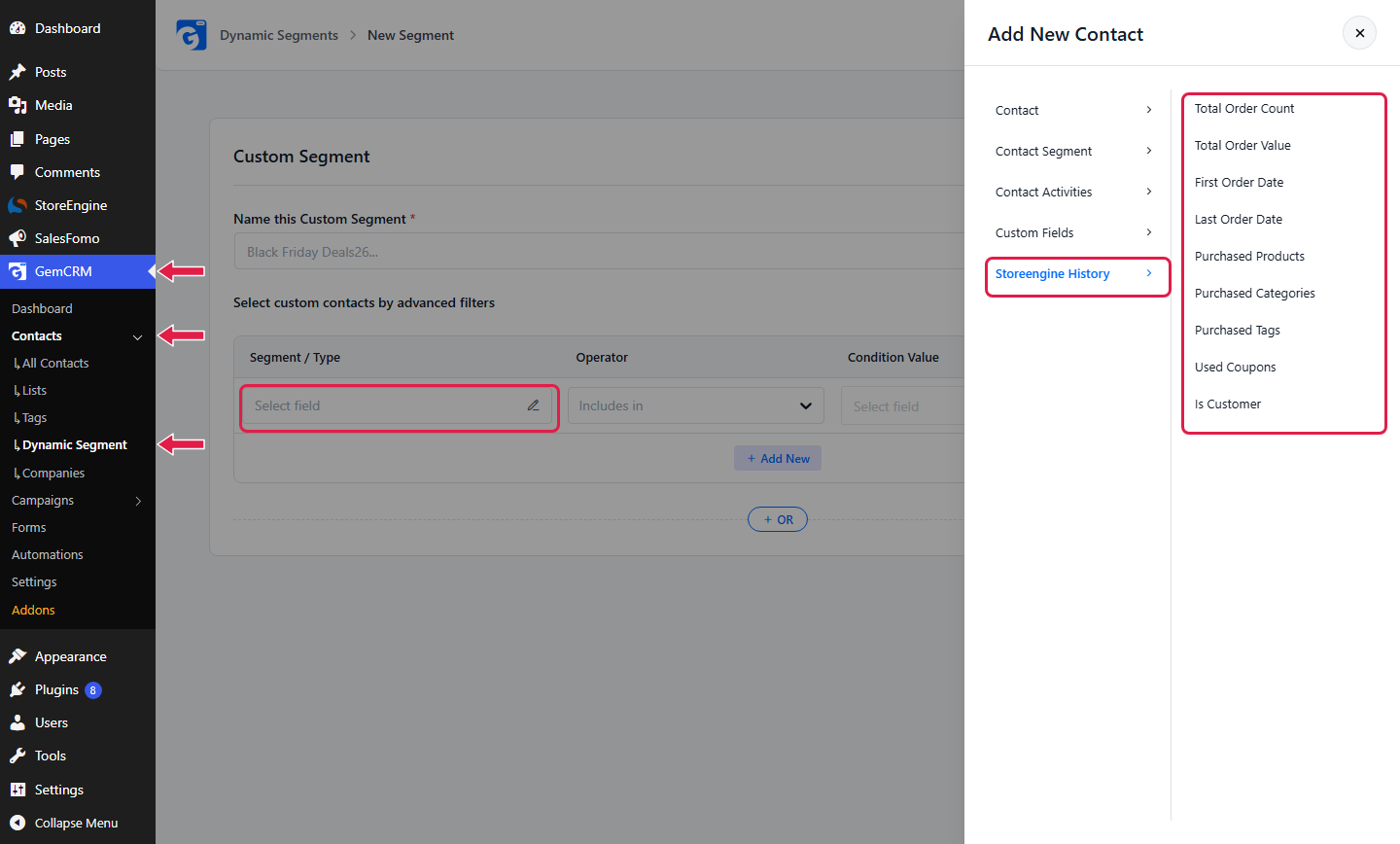Click the Collapse Menu arrow icon
Image resolution: width=1400 pixels, height=844 pixels.
[17, 823]
